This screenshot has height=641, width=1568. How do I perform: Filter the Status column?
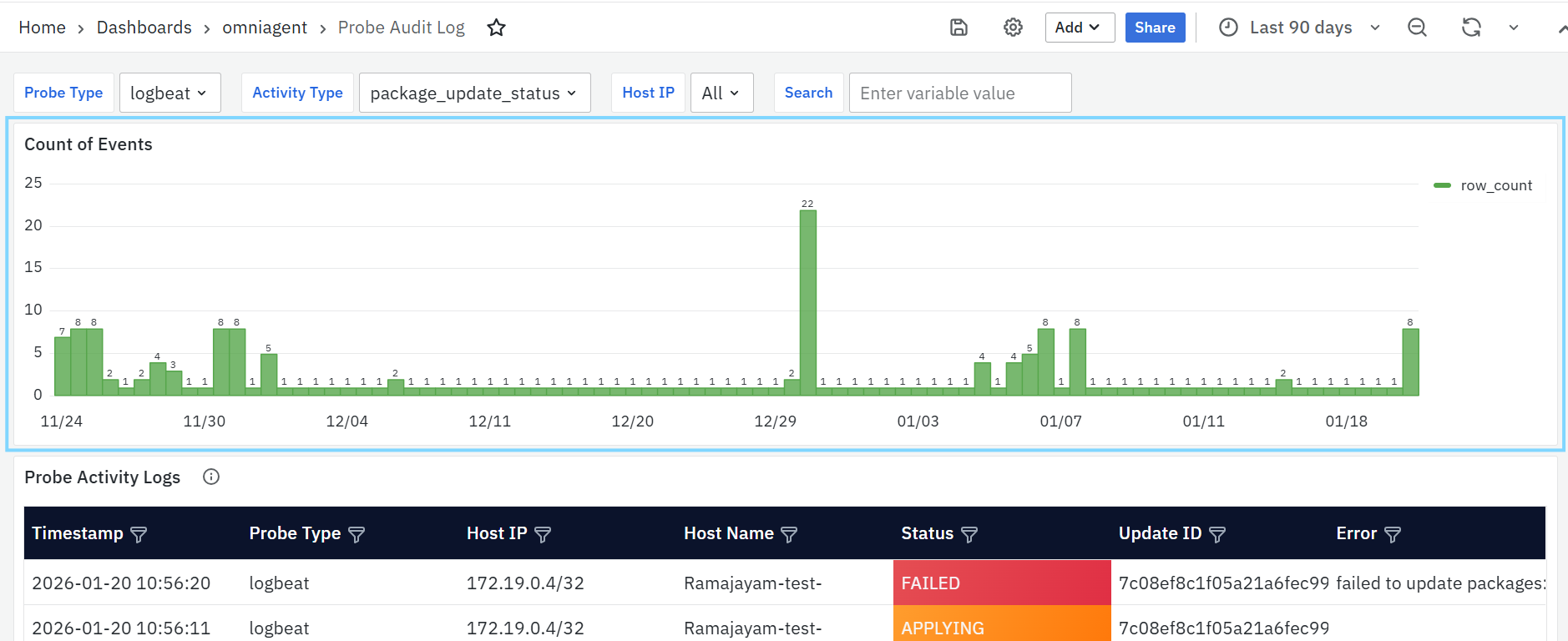(969, 534)
